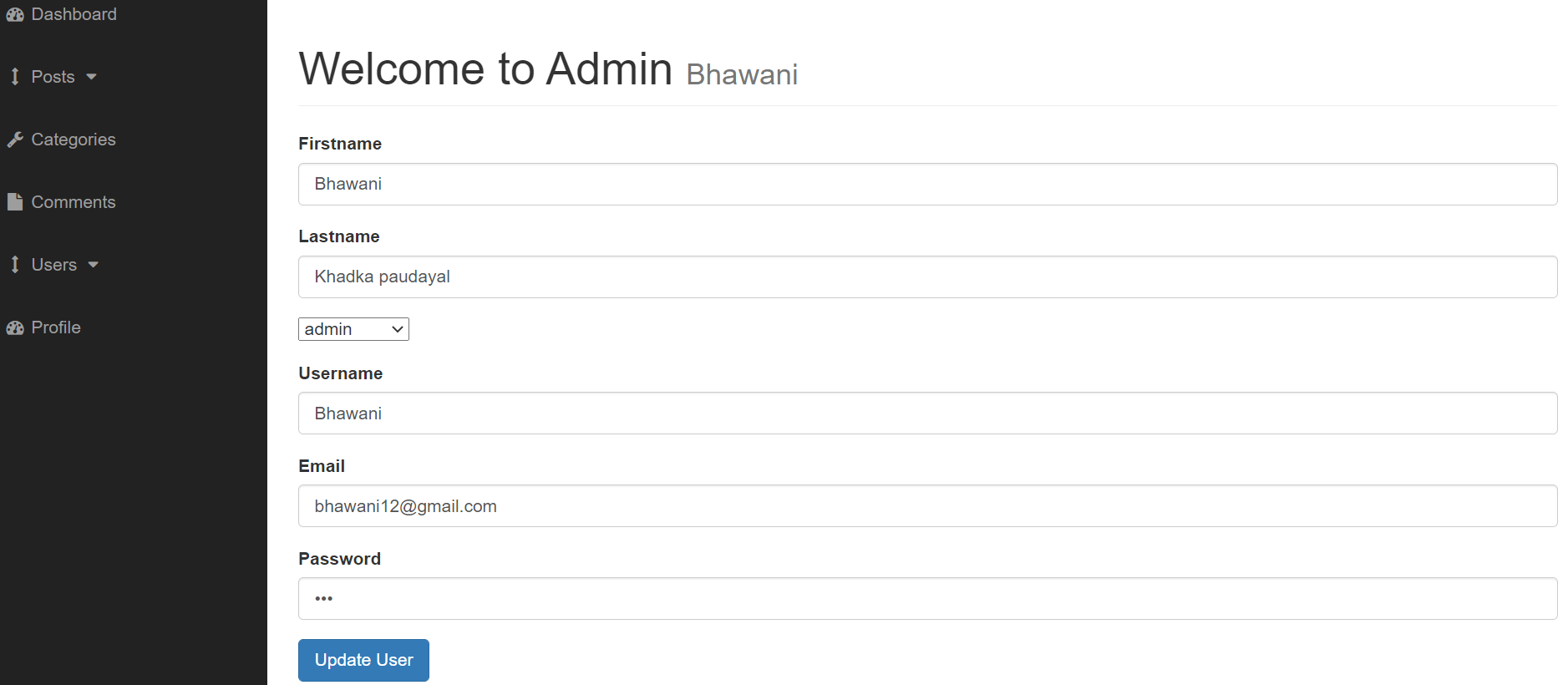Expand the Users submenu caret
The image size is (1568, 685).
click(94, 265)
